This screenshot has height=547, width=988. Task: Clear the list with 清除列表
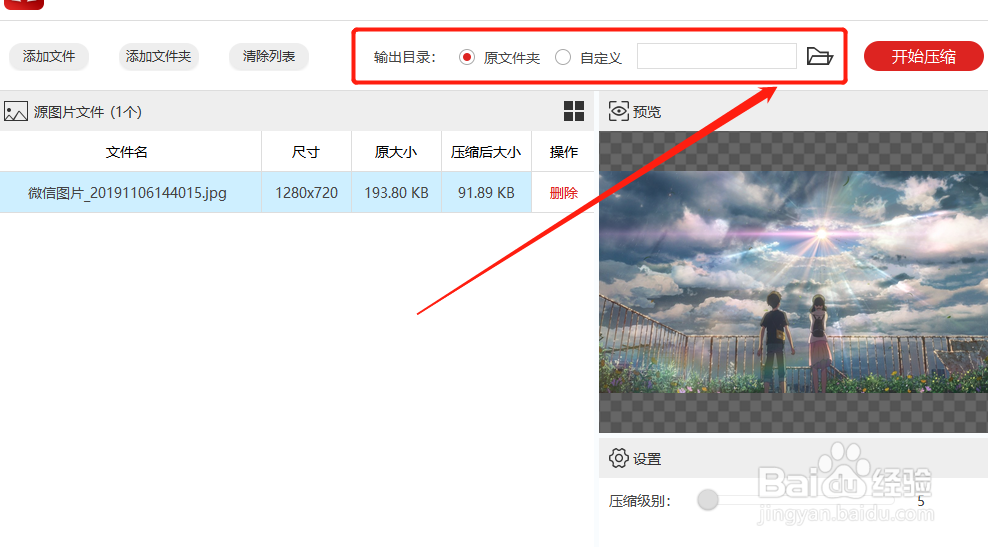click(x=268, y=57)
